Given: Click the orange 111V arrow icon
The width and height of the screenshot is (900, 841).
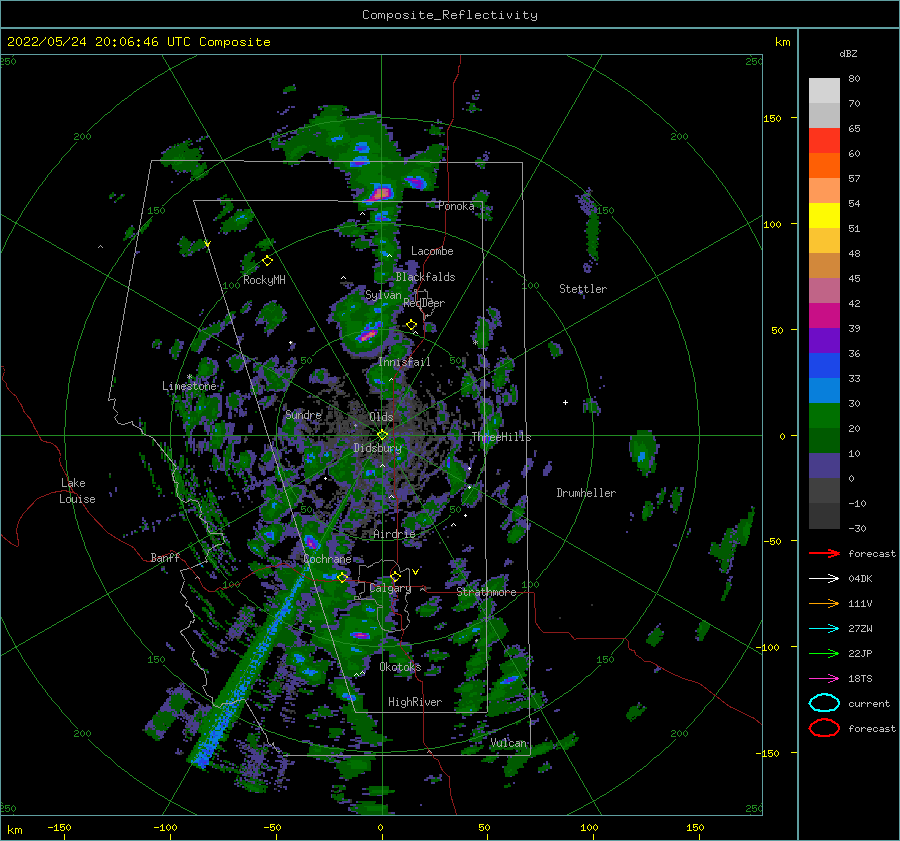Looking at the screenshot, I should click(x=824, y=603).
